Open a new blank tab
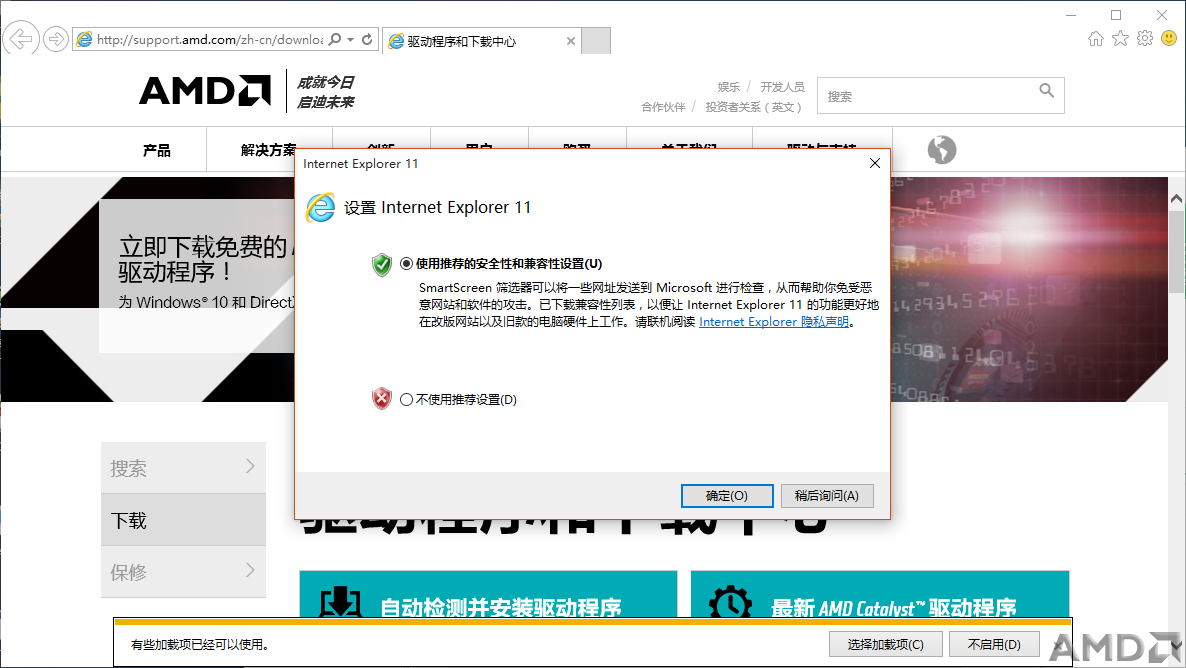The image size is (1186, 668). point(596,41)
